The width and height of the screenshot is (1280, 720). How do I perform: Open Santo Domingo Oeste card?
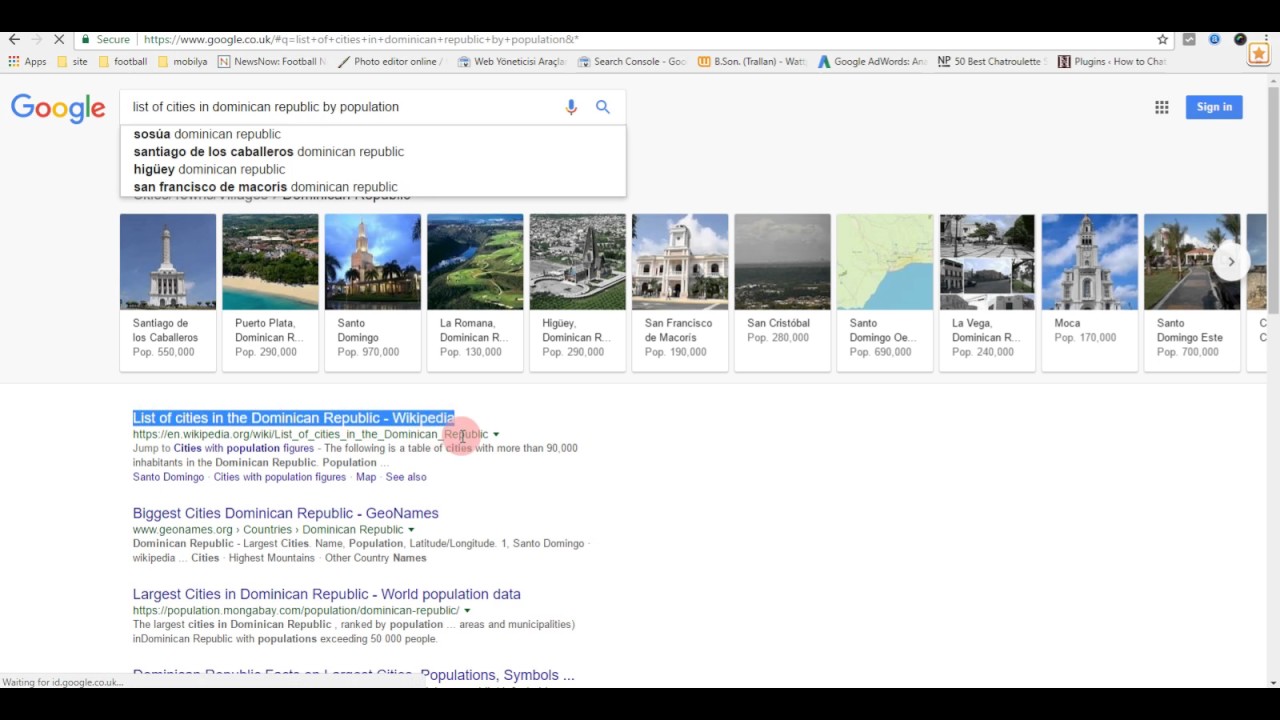pyautogui.click(x=885, y=292)
